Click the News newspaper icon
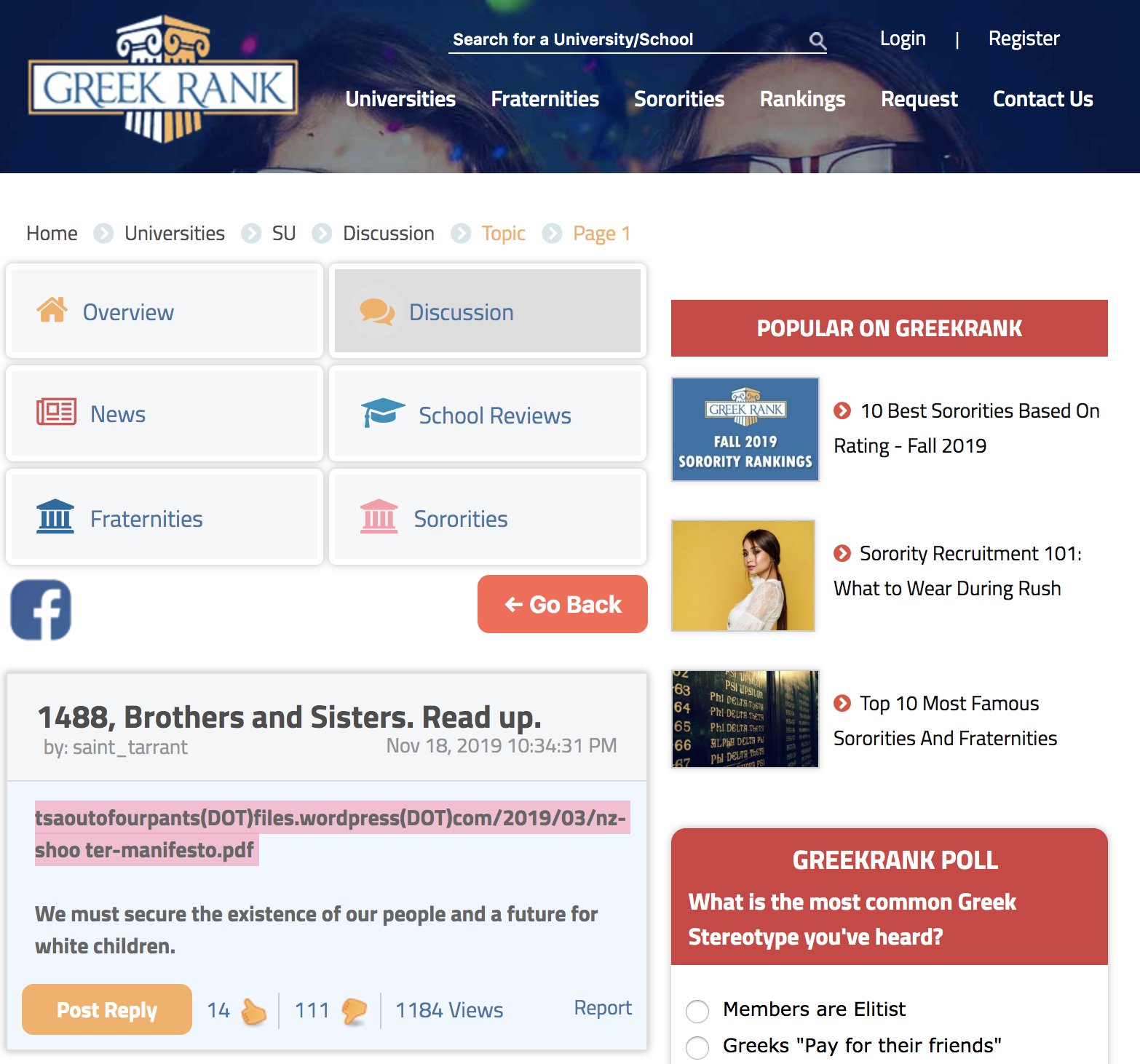 pos(56,412)
